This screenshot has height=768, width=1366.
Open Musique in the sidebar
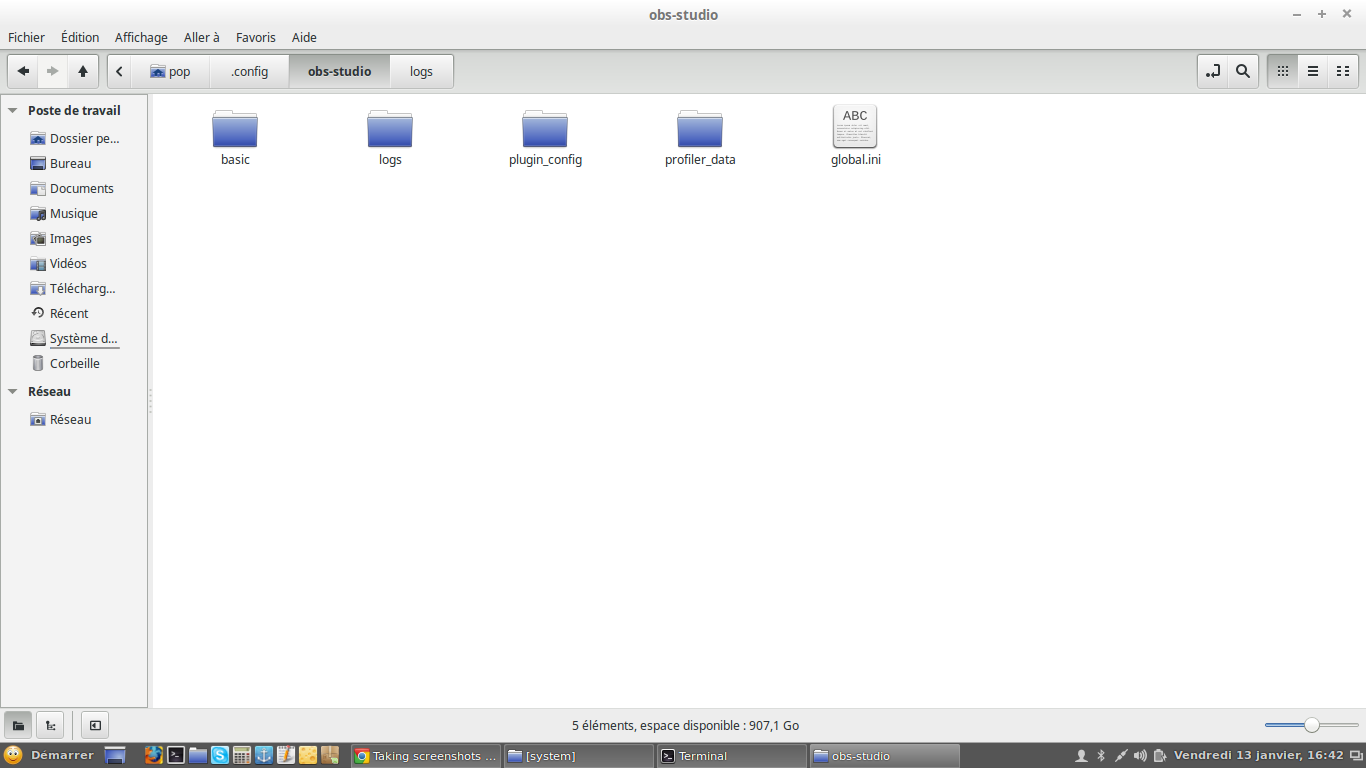point(64,214)
